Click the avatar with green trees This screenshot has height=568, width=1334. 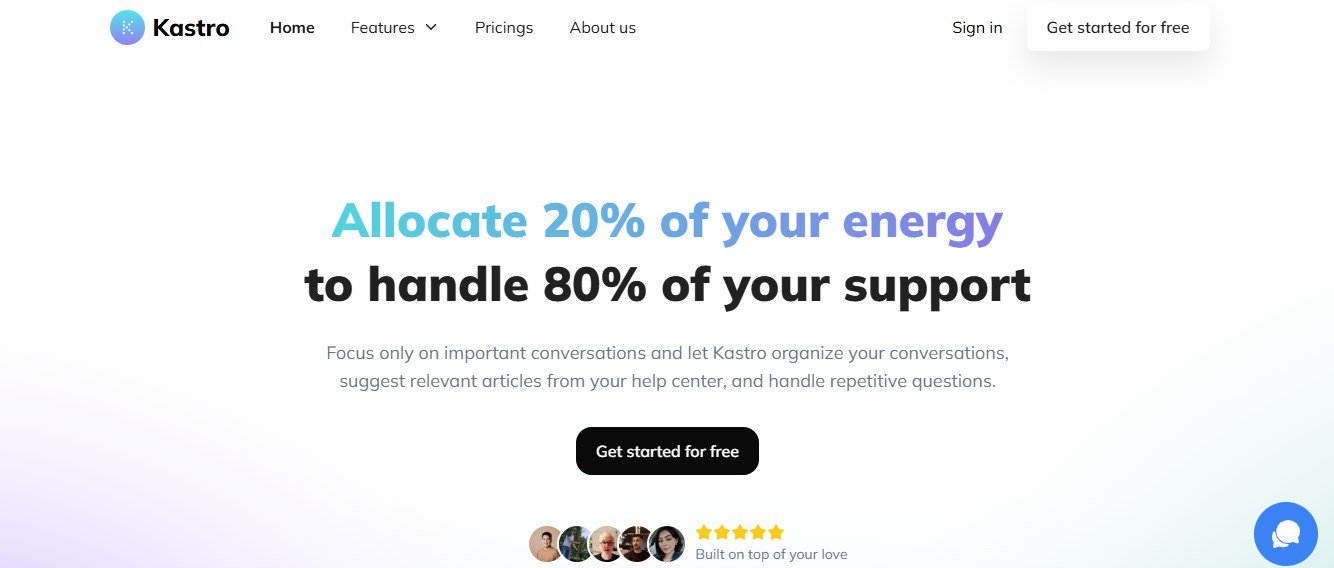coord(576,544)
